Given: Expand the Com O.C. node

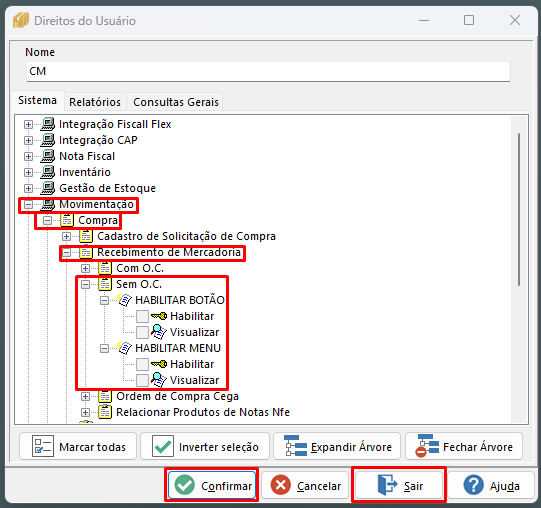Looking at the screenshot, I should pos(86,268).
